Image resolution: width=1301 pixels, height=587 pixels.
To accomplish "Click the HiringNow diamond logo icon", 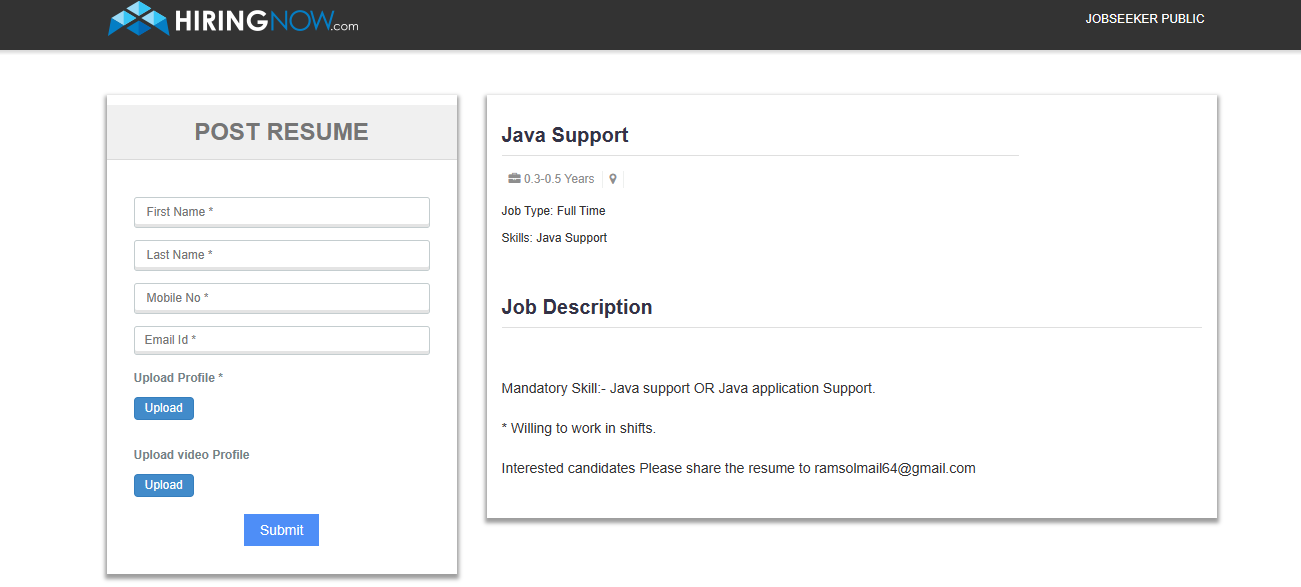I will (139, 19).
